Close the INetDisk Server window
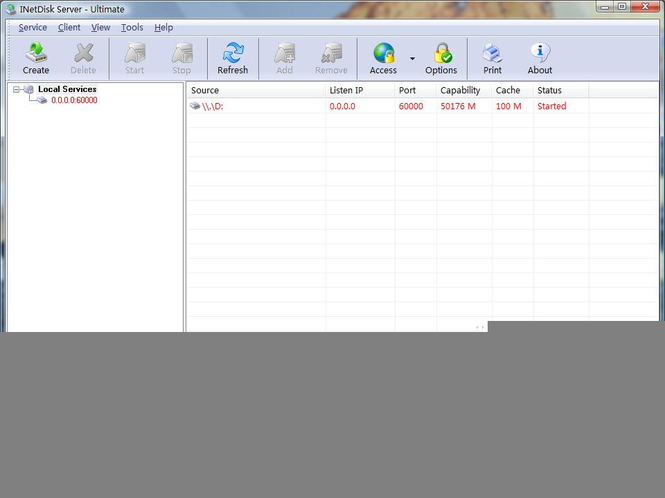The width and height of the screenshot is (665, 498). click(645, 7)
